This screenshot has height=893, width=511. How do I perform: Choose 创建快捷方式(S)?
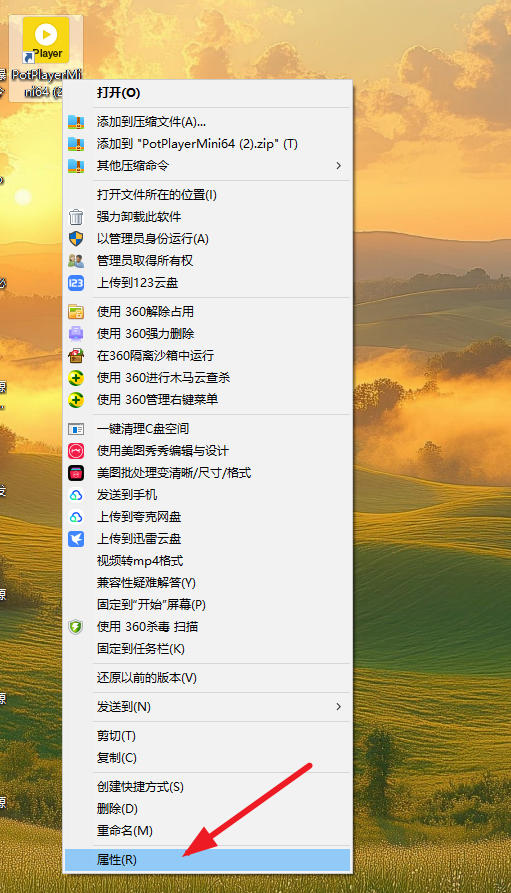pyautogui.click(x=207, y=787)
